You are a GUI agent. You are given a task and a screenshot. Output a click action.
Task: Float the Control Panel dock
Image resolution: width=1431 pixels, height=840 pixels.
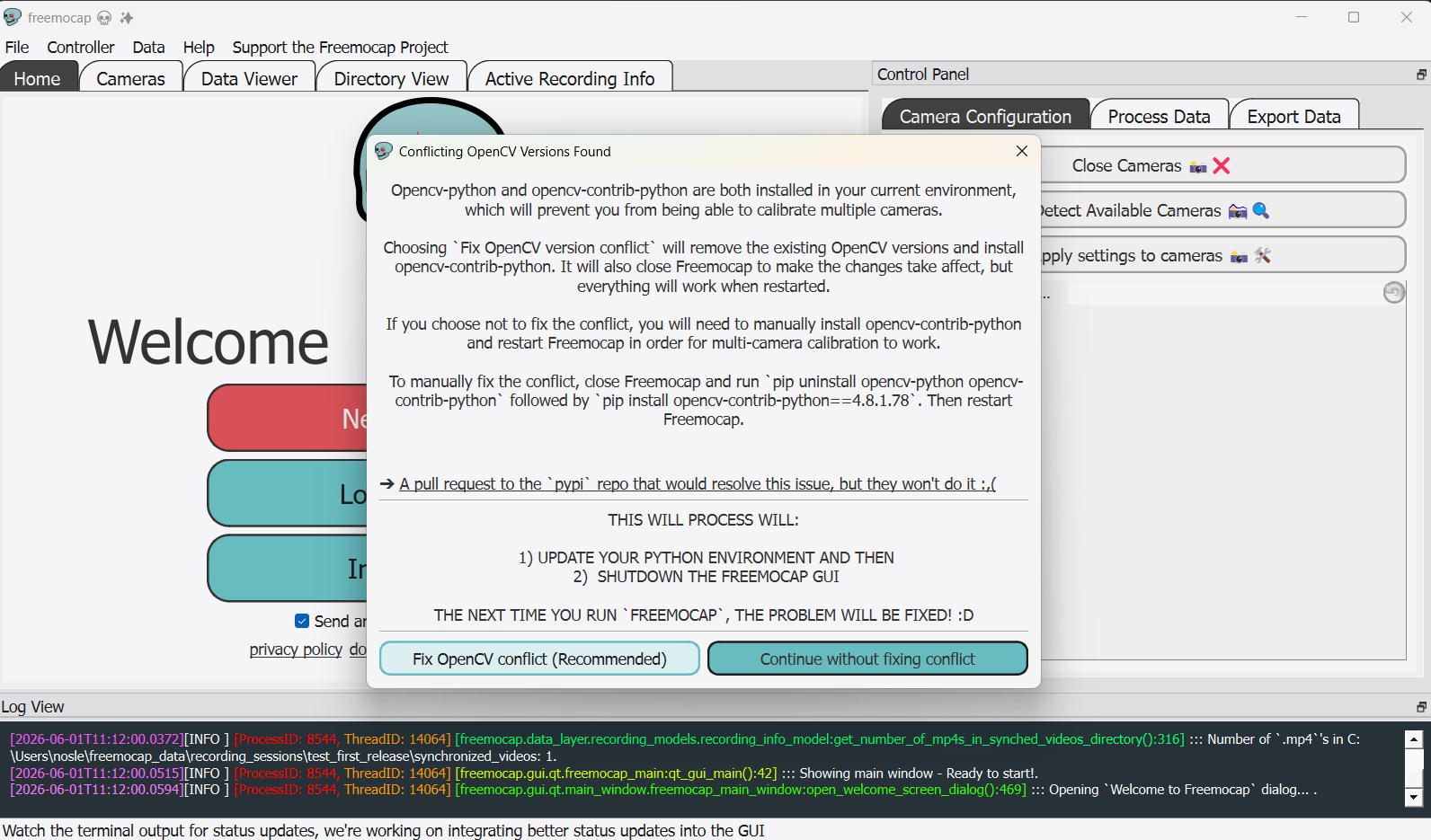1421,75
